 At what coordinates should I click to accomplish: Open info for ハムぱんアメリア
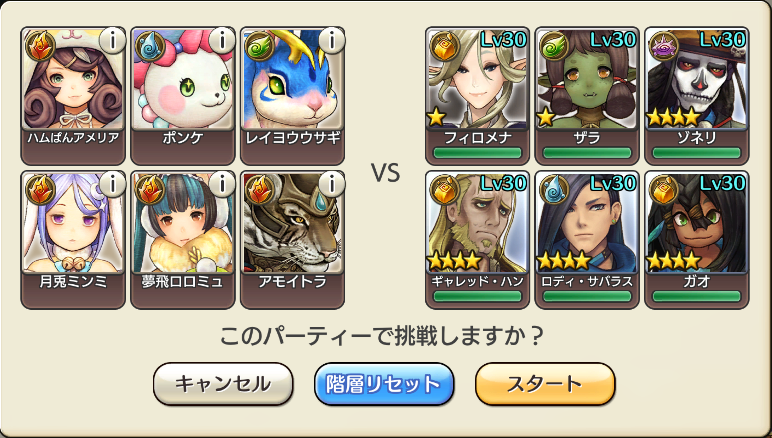click(x=113, y=41)
